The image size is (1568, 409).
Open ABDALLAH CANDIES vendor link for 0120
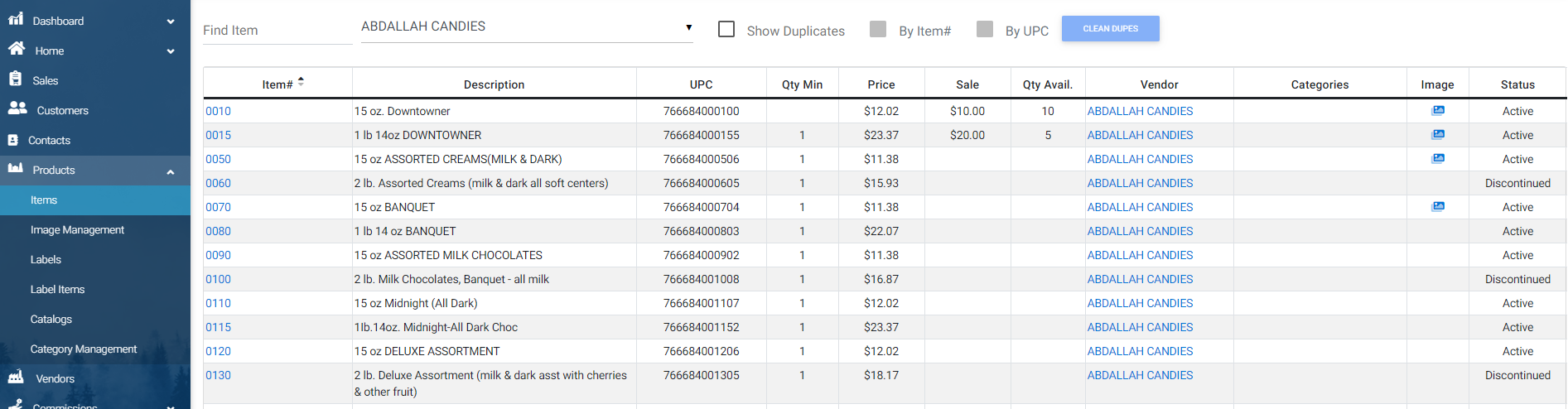1140,351
